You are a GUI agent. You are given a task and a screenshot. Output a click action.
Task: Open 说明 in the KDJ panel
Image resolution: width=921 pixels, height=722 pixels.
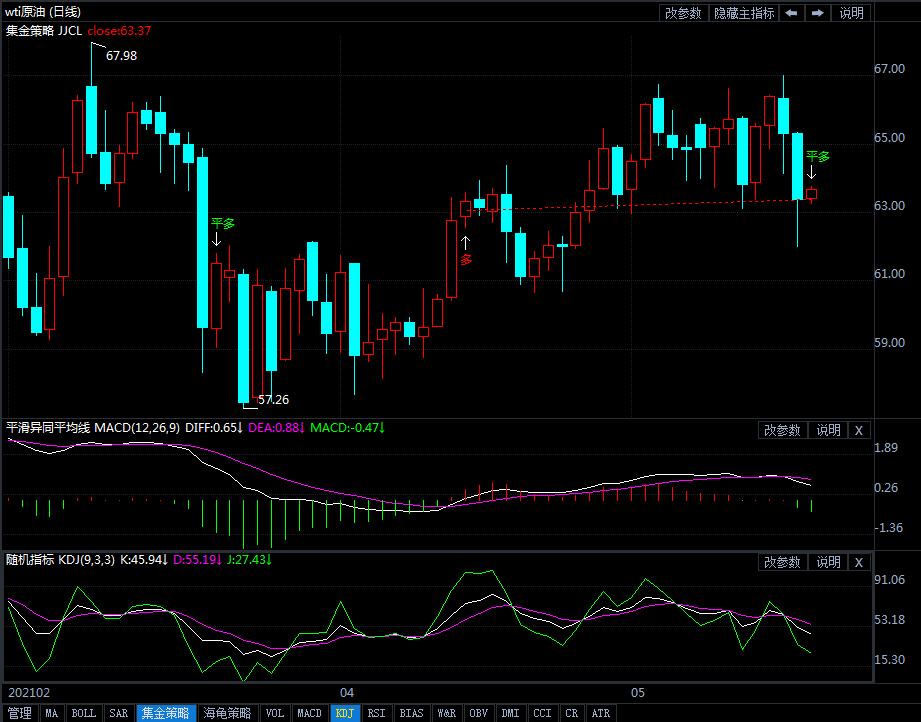(x=828, y=562)
